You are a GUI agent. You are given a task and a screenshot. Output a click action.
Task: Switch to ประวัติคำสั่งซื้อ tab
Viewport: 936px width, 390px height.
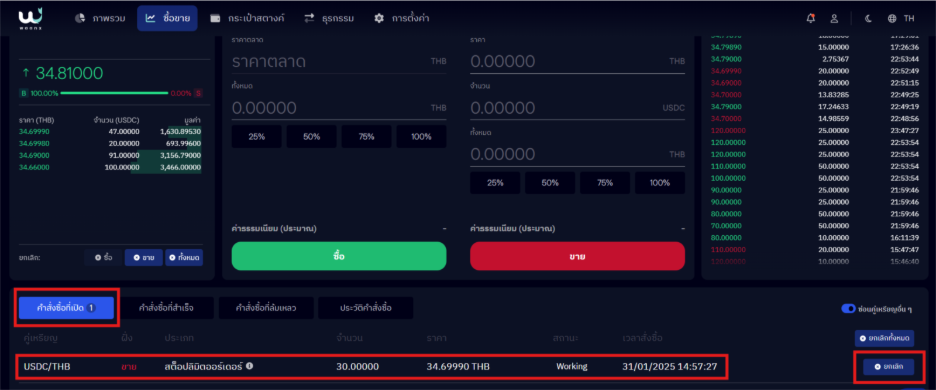point(365,308)
